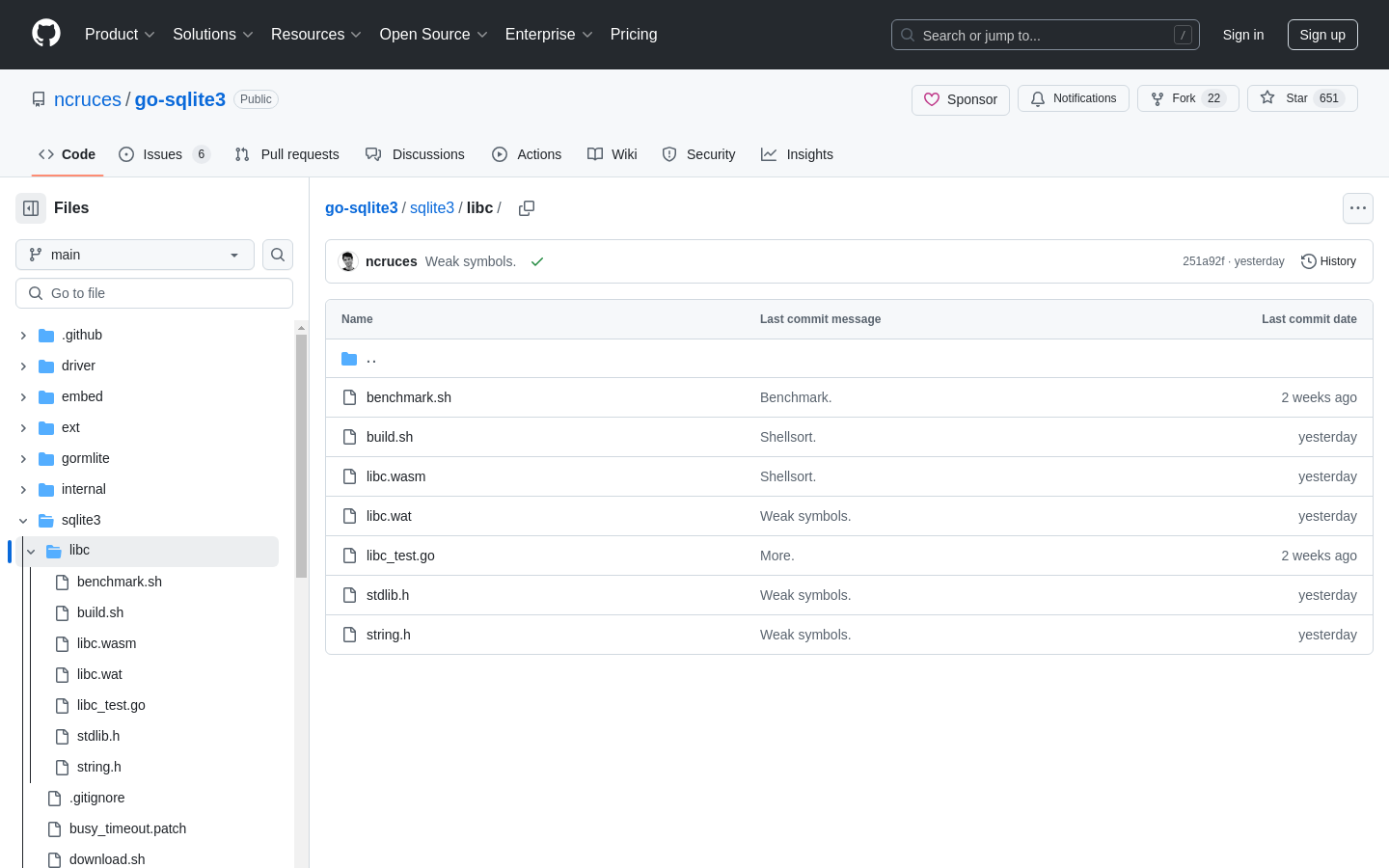Image resolution: width=1389 pixels, height=868 pixels.
Task: Expand the embed folder chevron
Action: 23,397
